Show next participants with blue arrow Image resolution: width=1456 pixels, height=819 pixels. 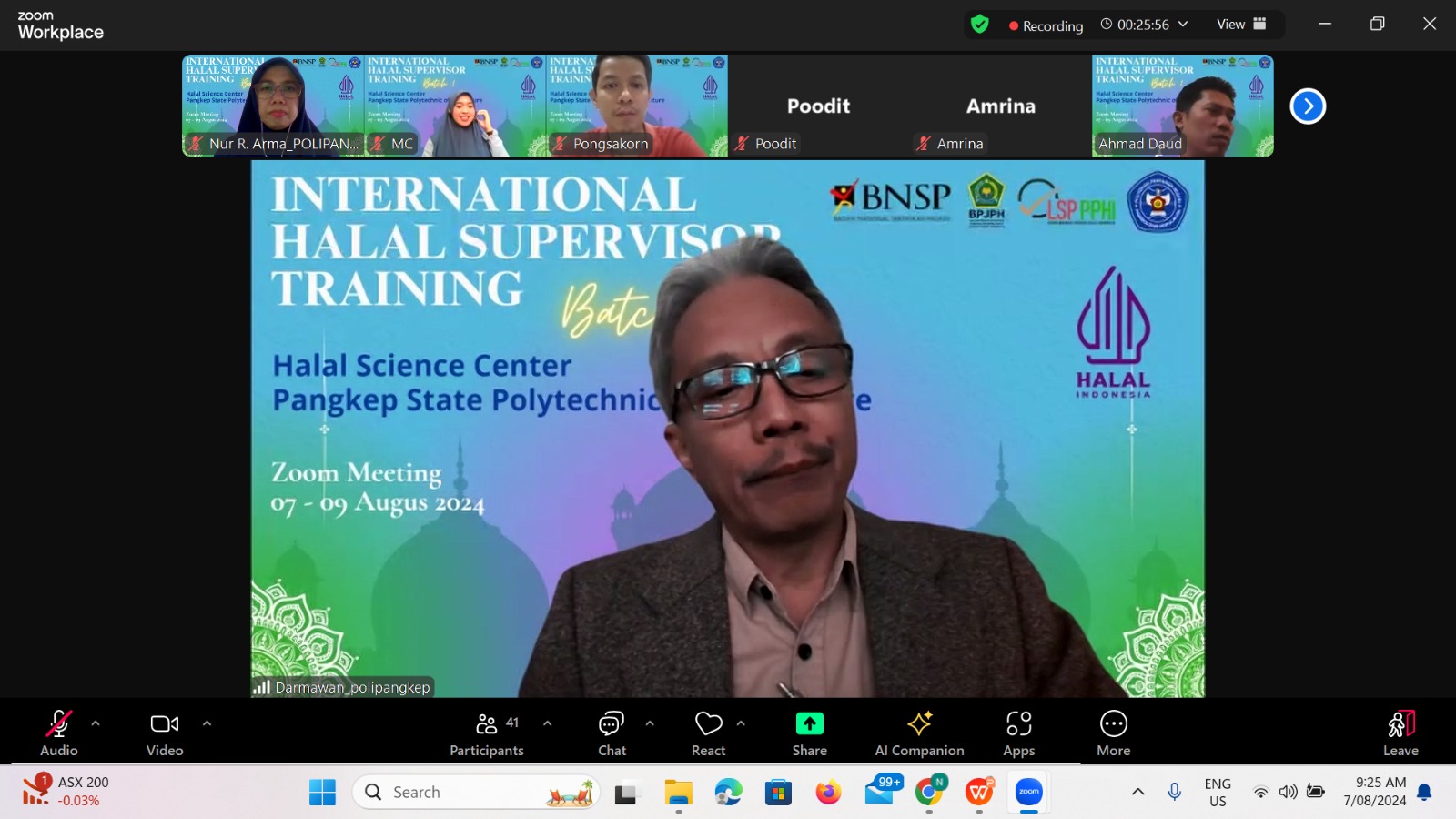coord(1308,106)
